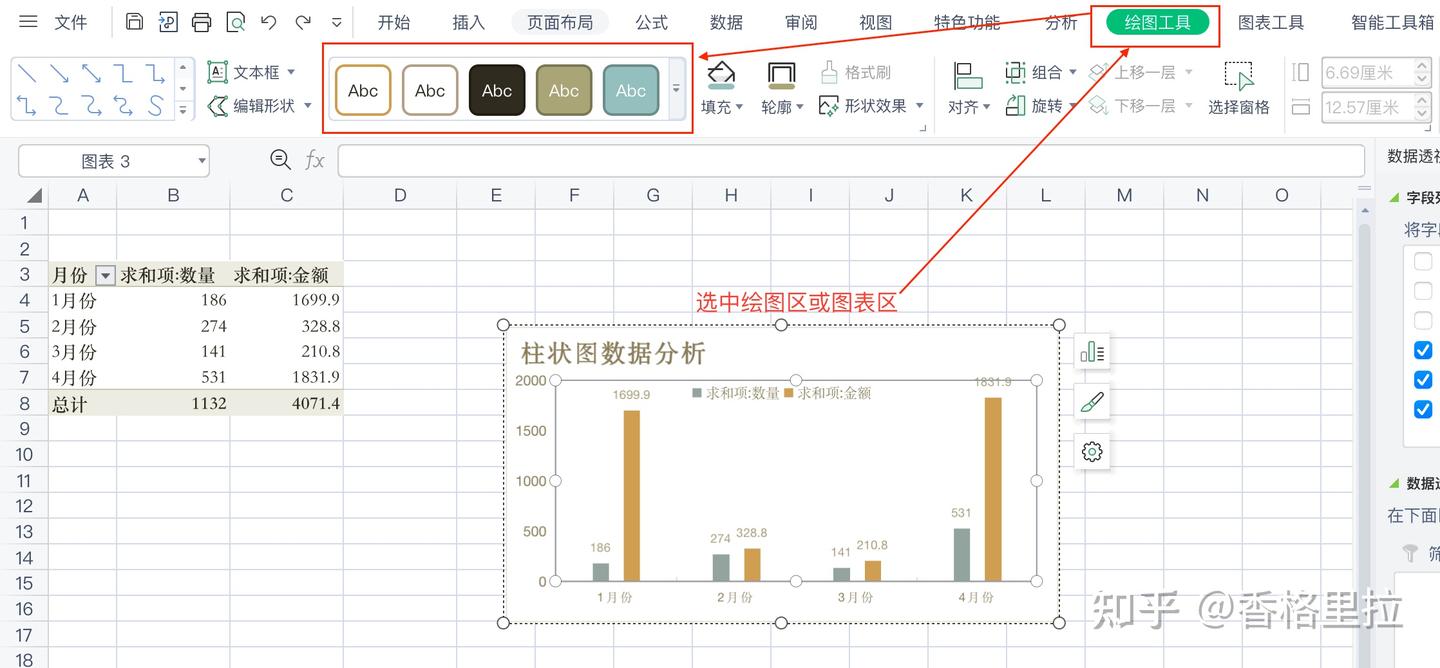Select the 柱状图数据分析 chart title
The image size is (1440, 668).
pyautogui.click(x=613, y=353)
